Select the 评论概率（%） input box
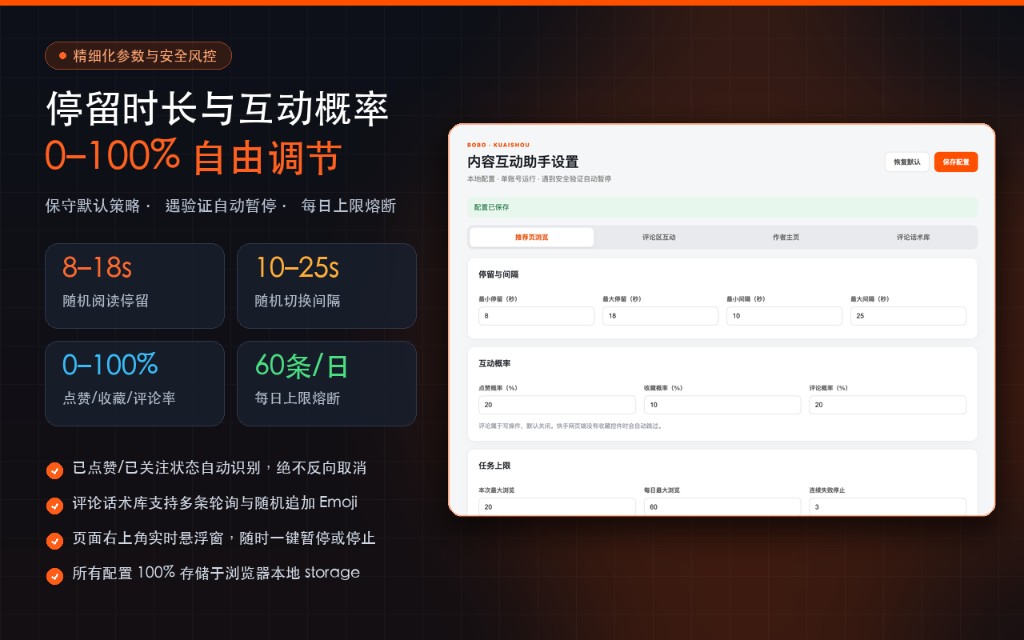1024x640 pixels. click(x=888, y=405)
